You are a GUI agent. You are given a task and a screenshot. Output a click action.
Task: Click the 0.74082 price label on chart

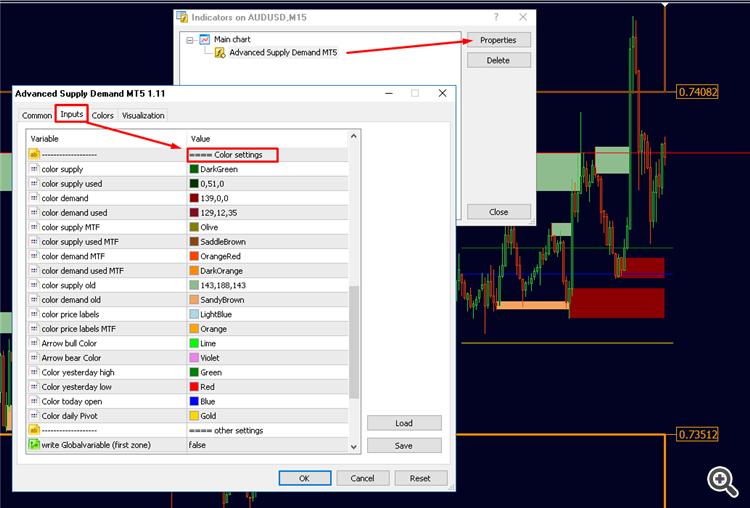(698, 92)
